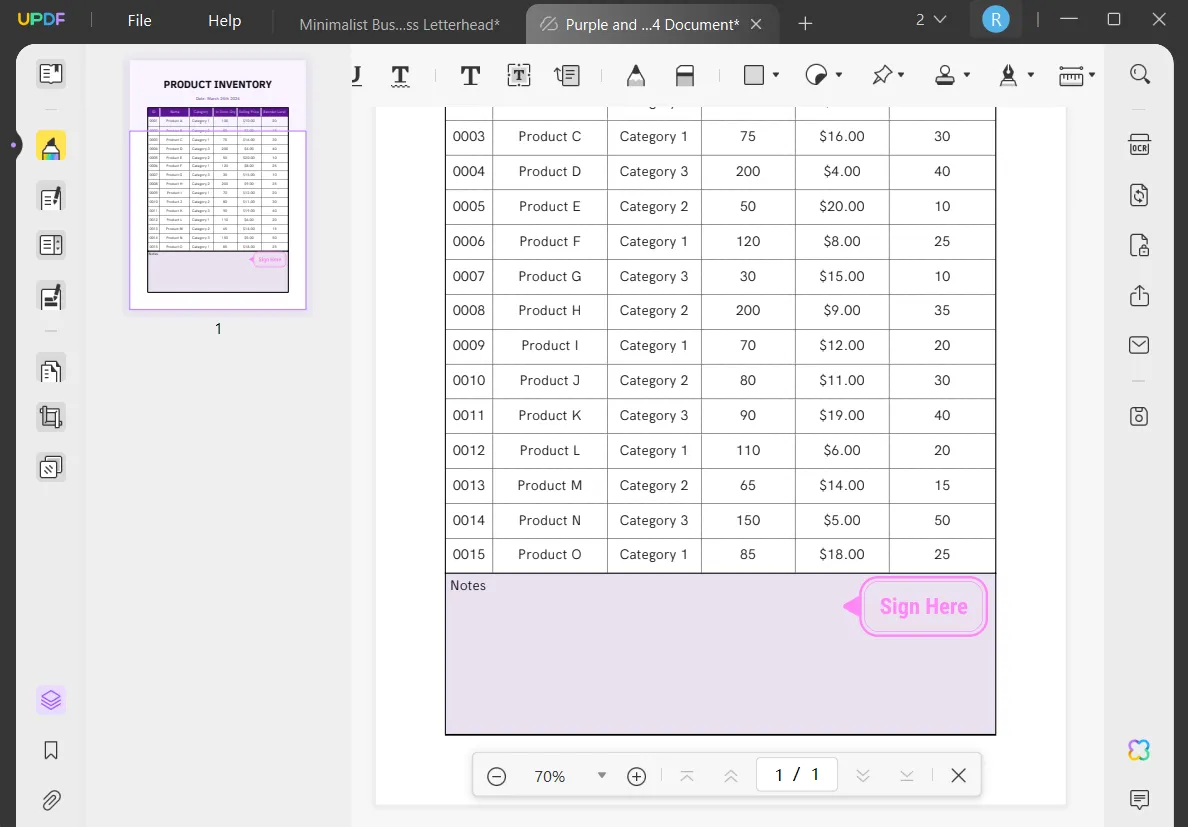The height and width of the screenshot is (827, 1188).
Task: Open the Attachments paperclip panel
Action: pos(51,800)
